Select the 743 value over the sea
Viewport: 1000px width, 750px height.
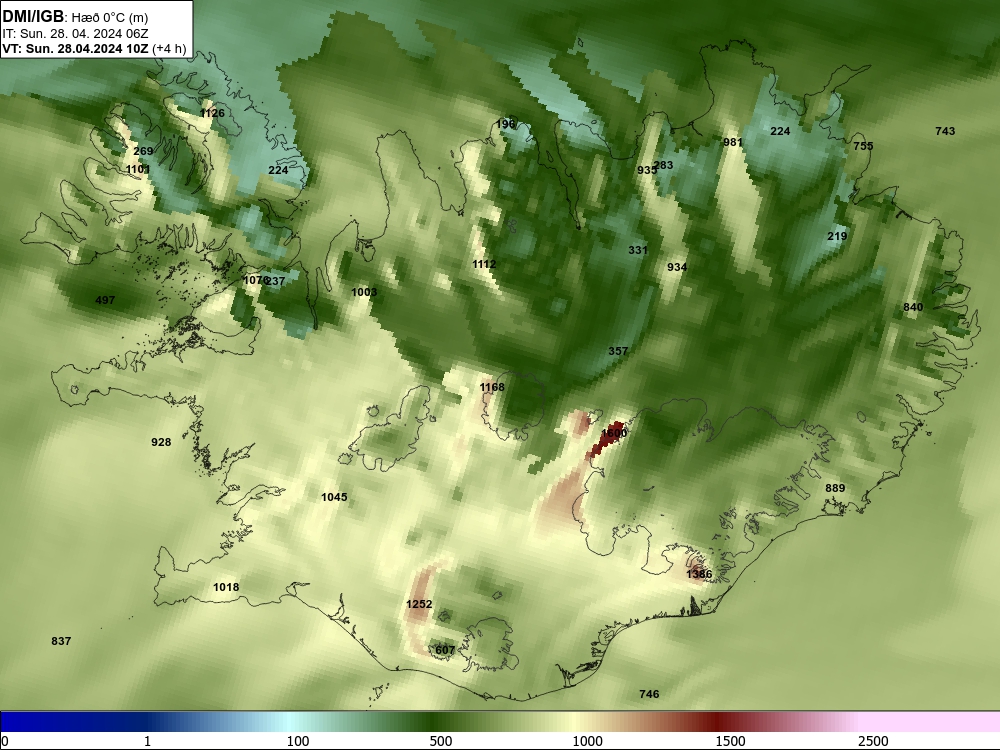point(945,131)
